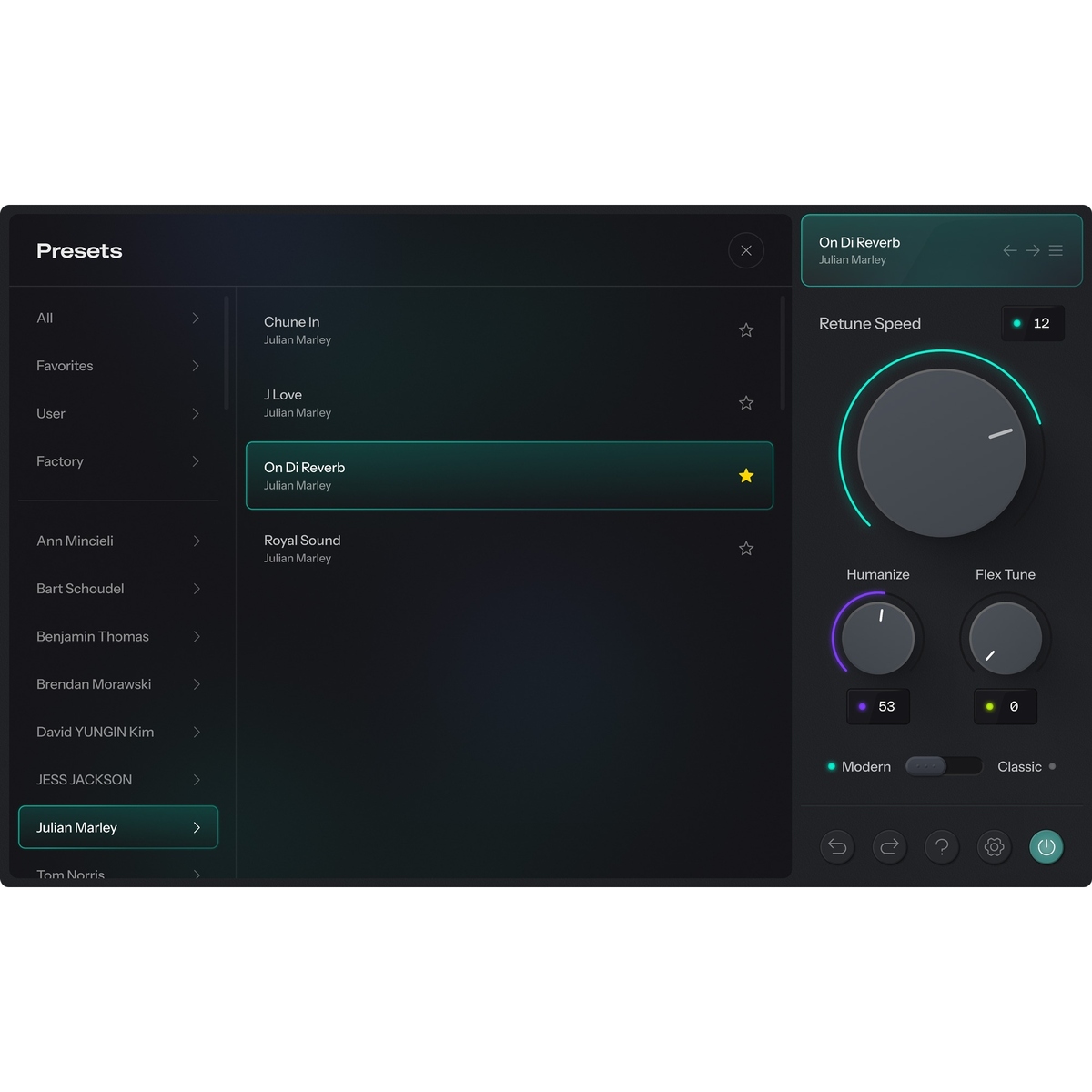Select the All presets category
1092x1092 pixels.
click(118, 318)
